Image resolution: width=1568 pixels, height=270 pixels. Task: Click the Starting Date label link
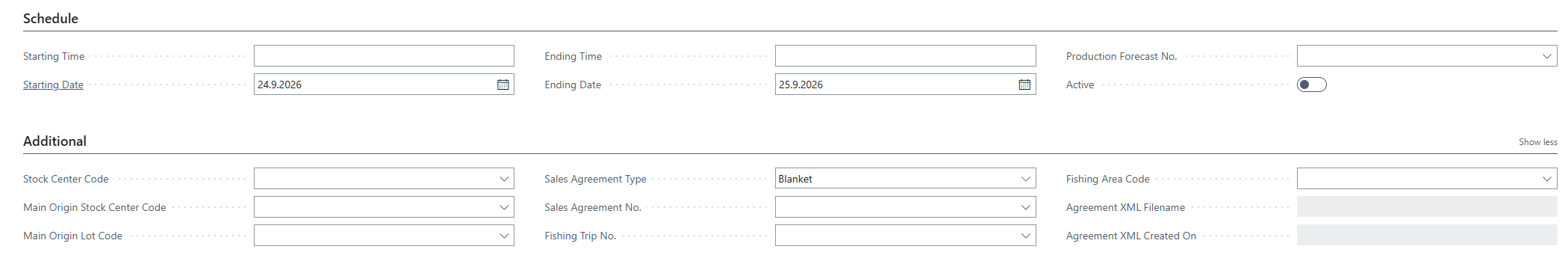[x=53, y=85]
